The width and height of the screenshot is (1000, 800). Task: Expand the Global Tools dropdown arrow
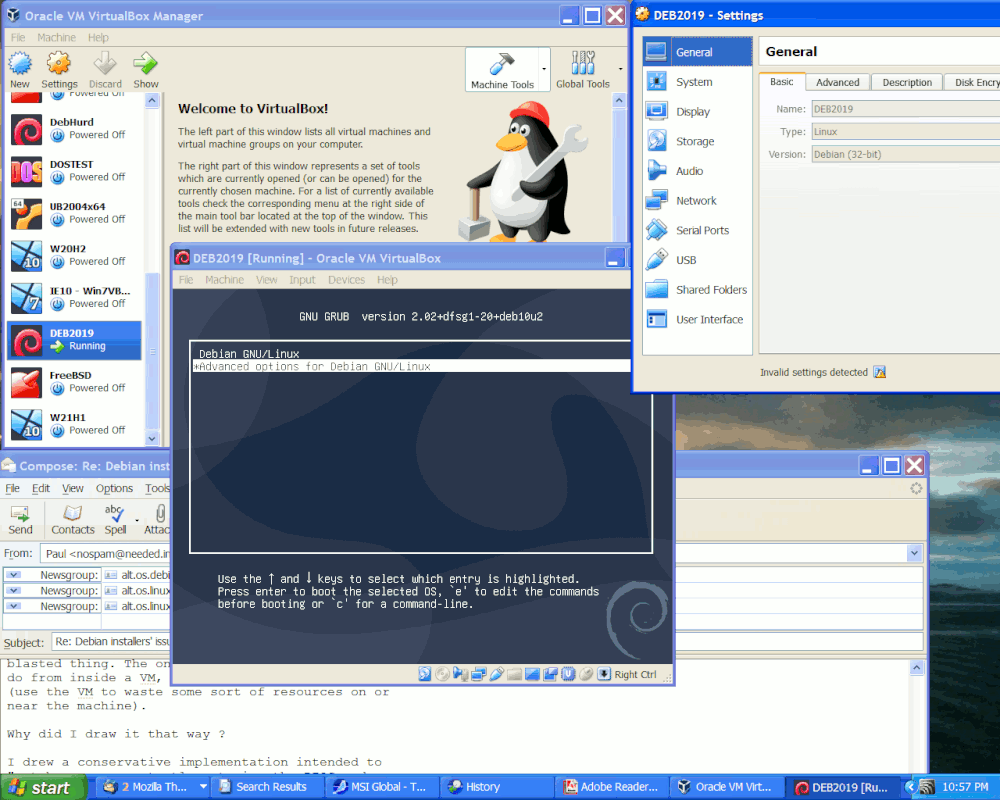coord(620,69)
